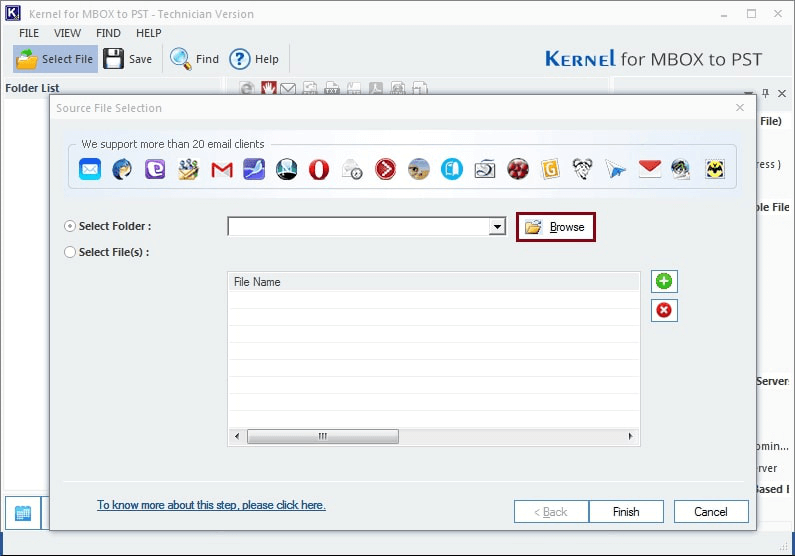795x556 pixels.
Task: Close the Source File Selection dialog
Action: pos(740,107)
